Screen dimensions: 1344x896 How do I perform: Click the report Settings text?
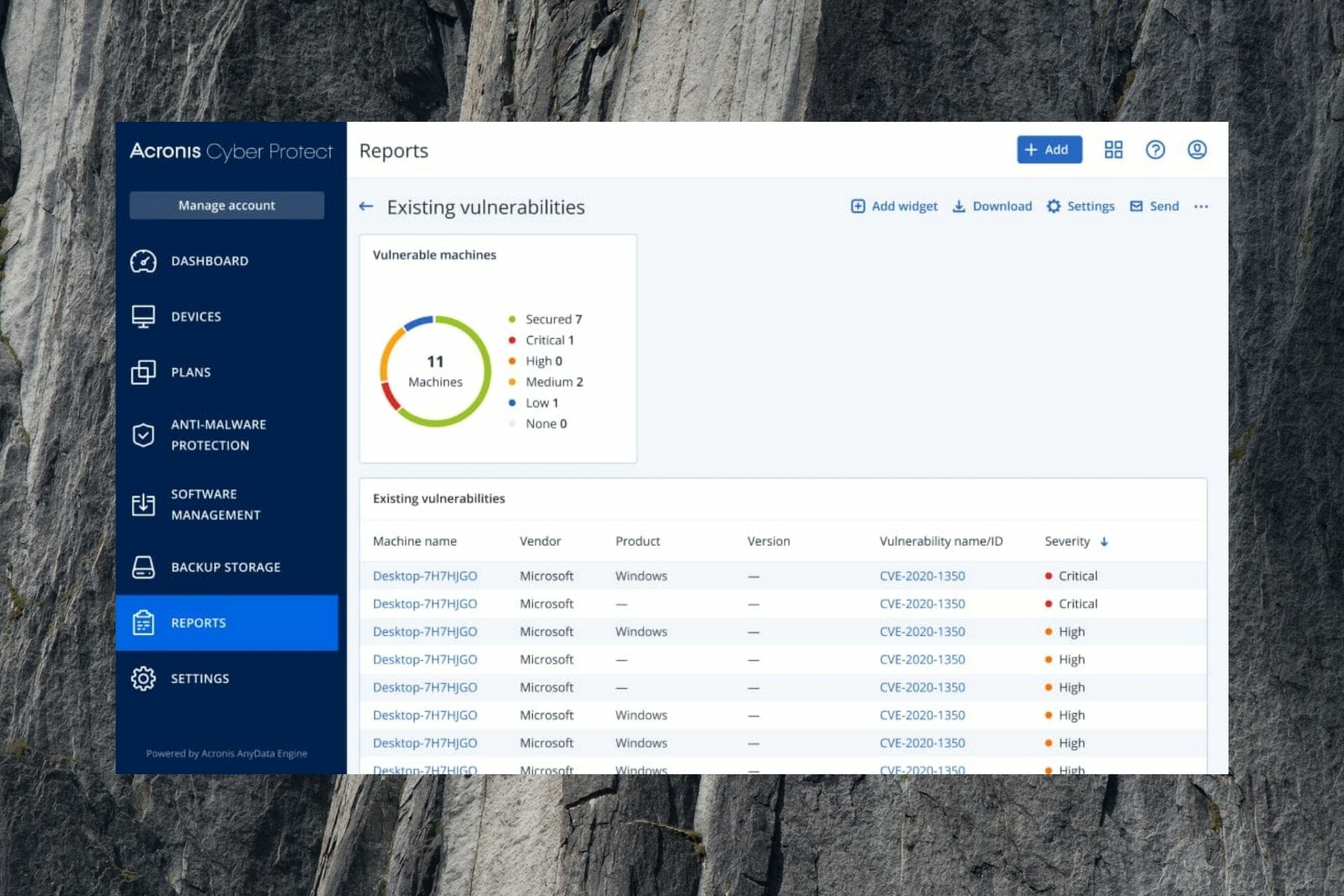1091,206
